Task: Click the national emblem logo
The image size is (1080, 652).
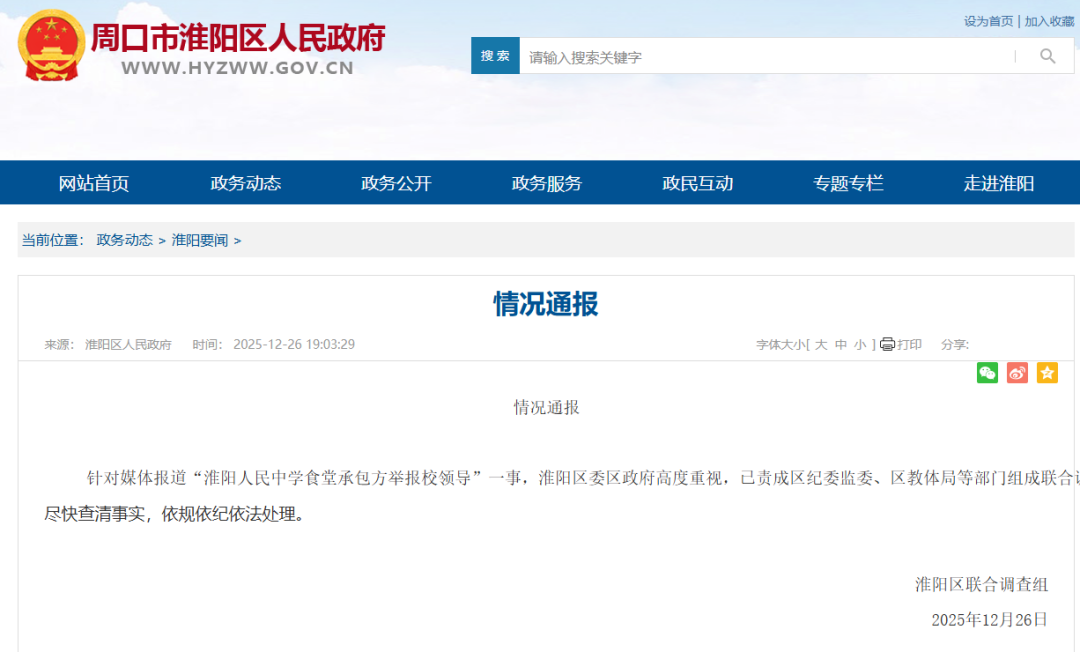Action: coord(52,46)
